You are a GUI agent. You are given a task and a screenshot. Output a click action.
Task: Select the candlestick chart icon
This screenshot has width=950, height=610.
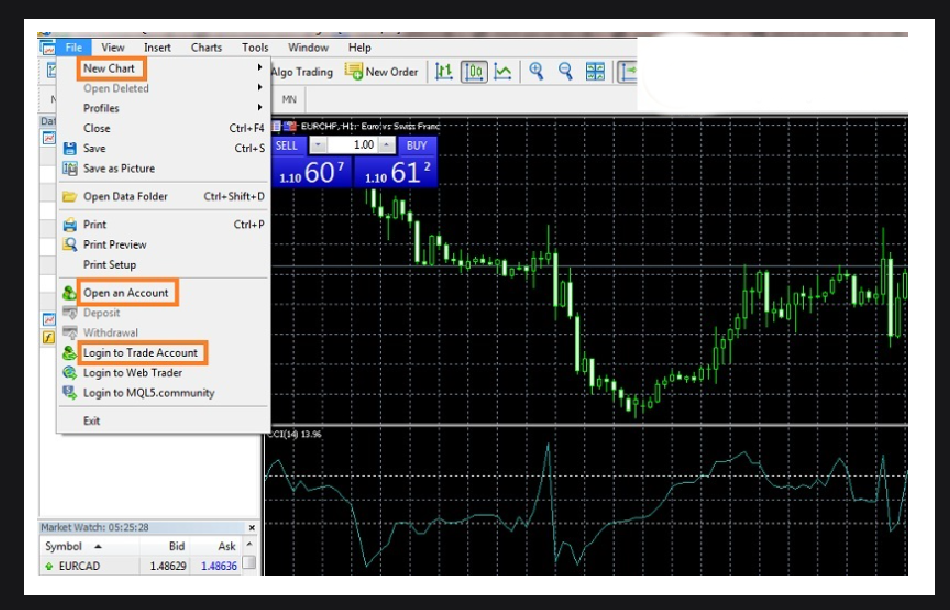[474, 71]
